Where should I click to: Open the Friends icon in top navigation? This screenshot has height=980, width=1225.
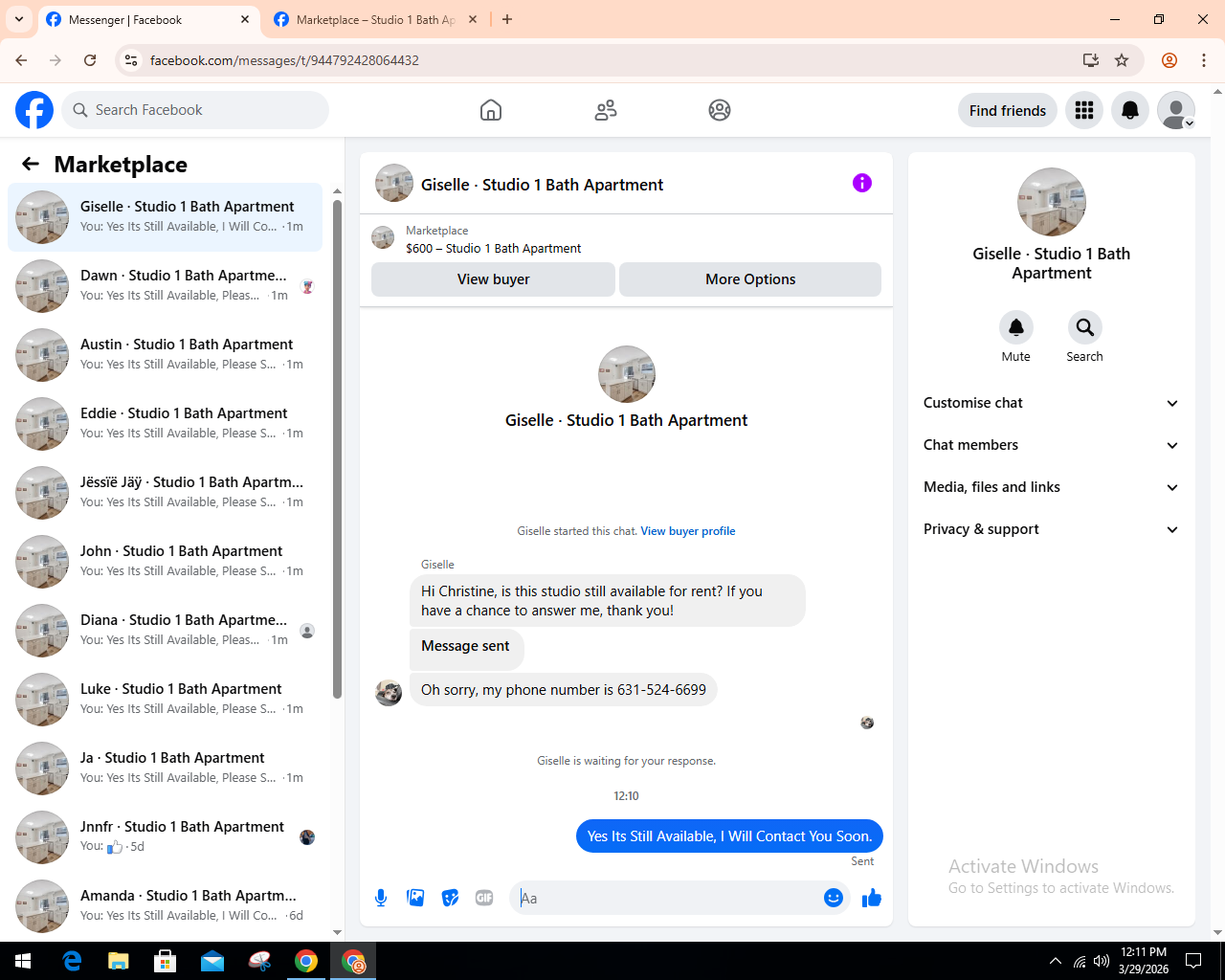click(x=606, y=110)
